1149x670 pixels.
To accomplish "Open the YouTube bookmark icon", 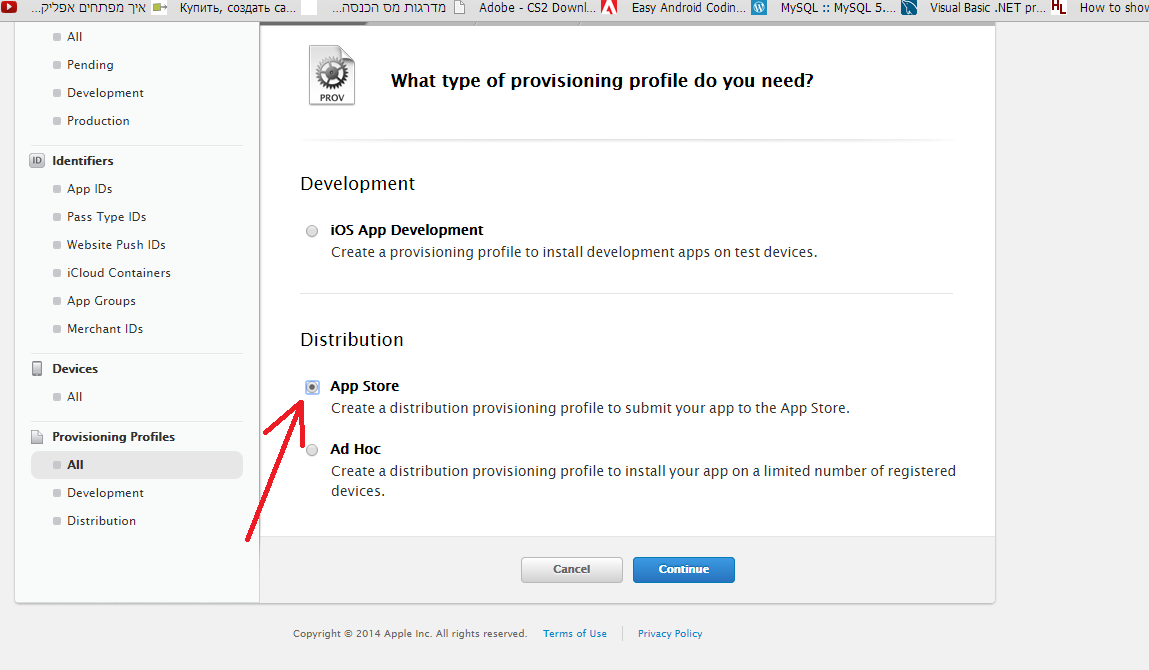I will [x=9, y=7].
